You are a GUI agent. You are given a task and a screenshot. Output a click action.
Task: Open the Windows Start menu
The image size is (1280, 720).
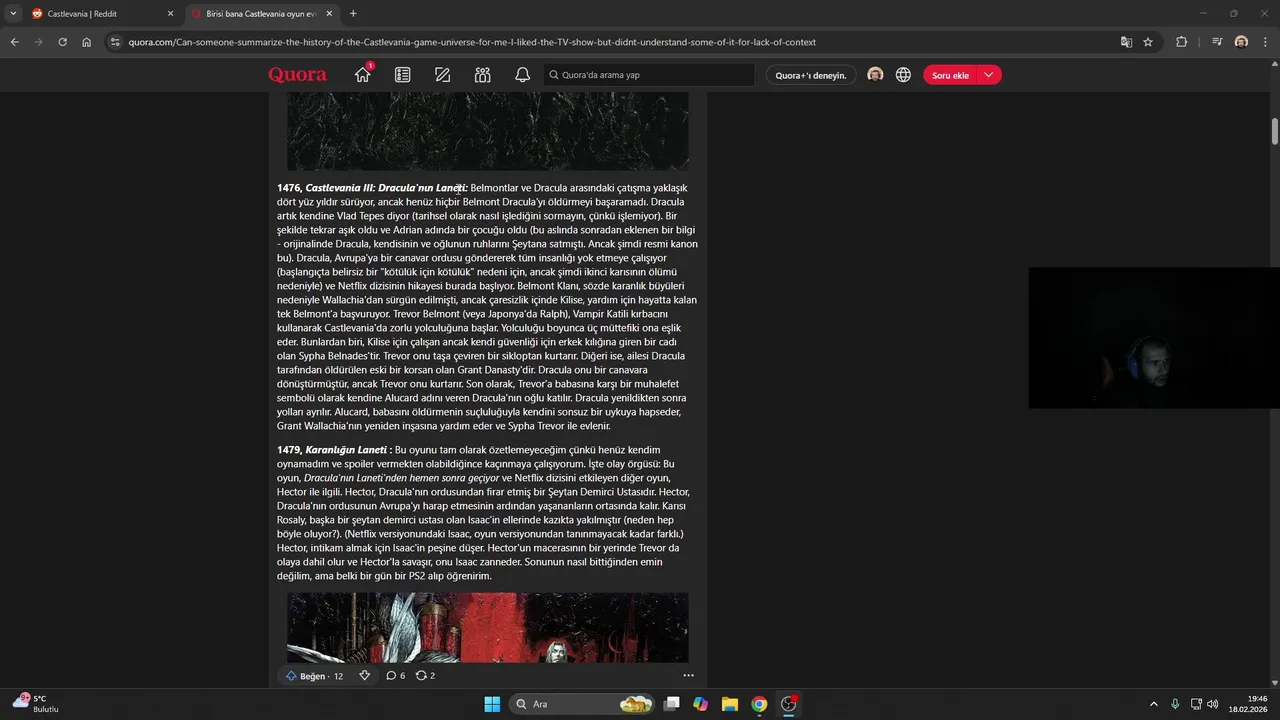[x=492, y=704]
